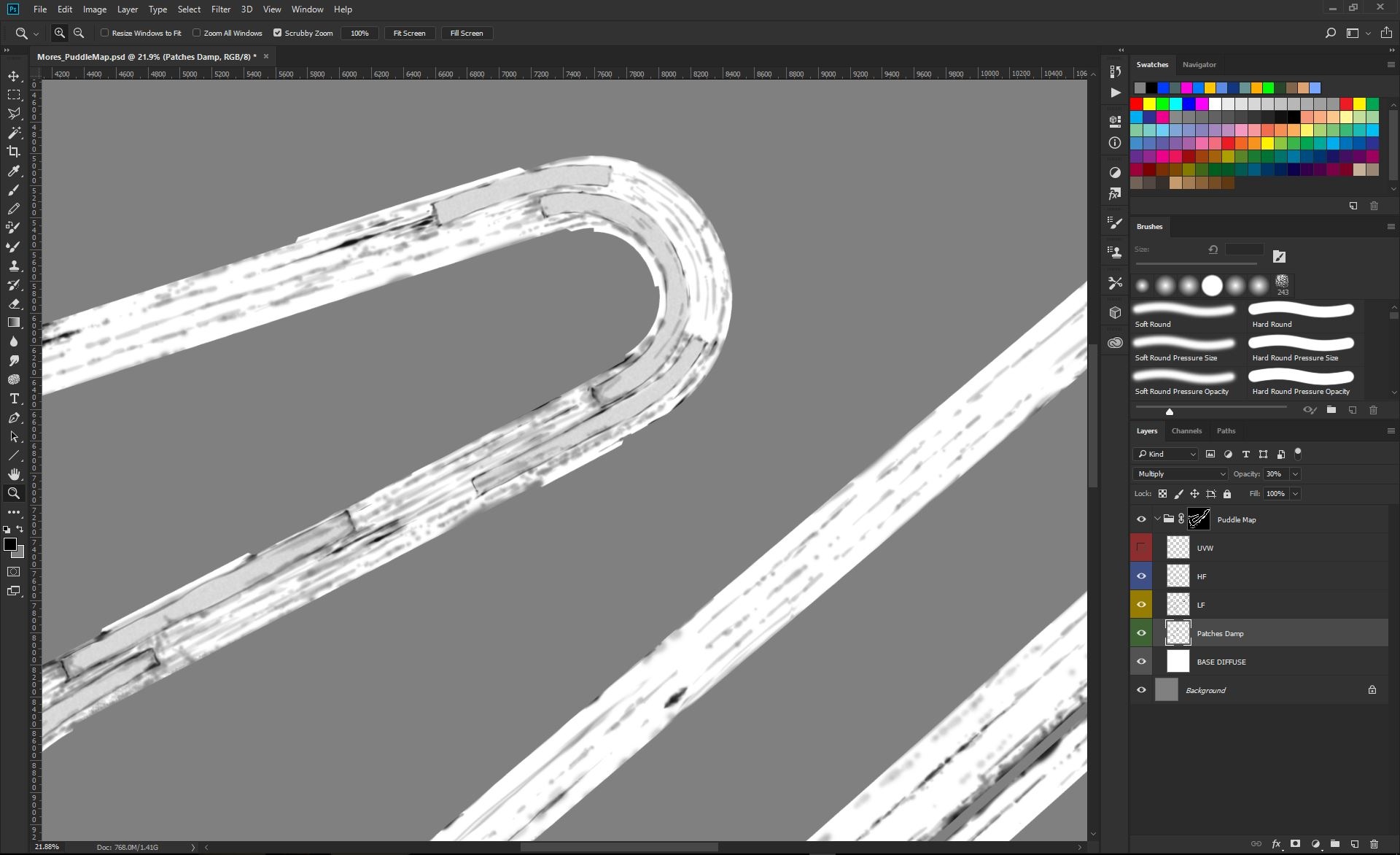The height and width of the screenshot is (855, 1400).
Task: Click the Zoom Out mode icon
Action: (x=79, y=33)
